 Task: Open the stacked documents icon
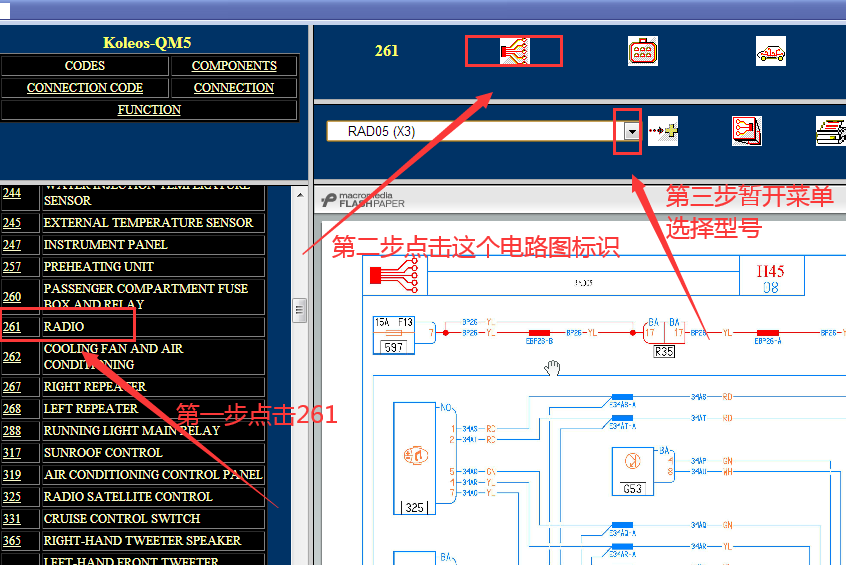coord(831,131)
